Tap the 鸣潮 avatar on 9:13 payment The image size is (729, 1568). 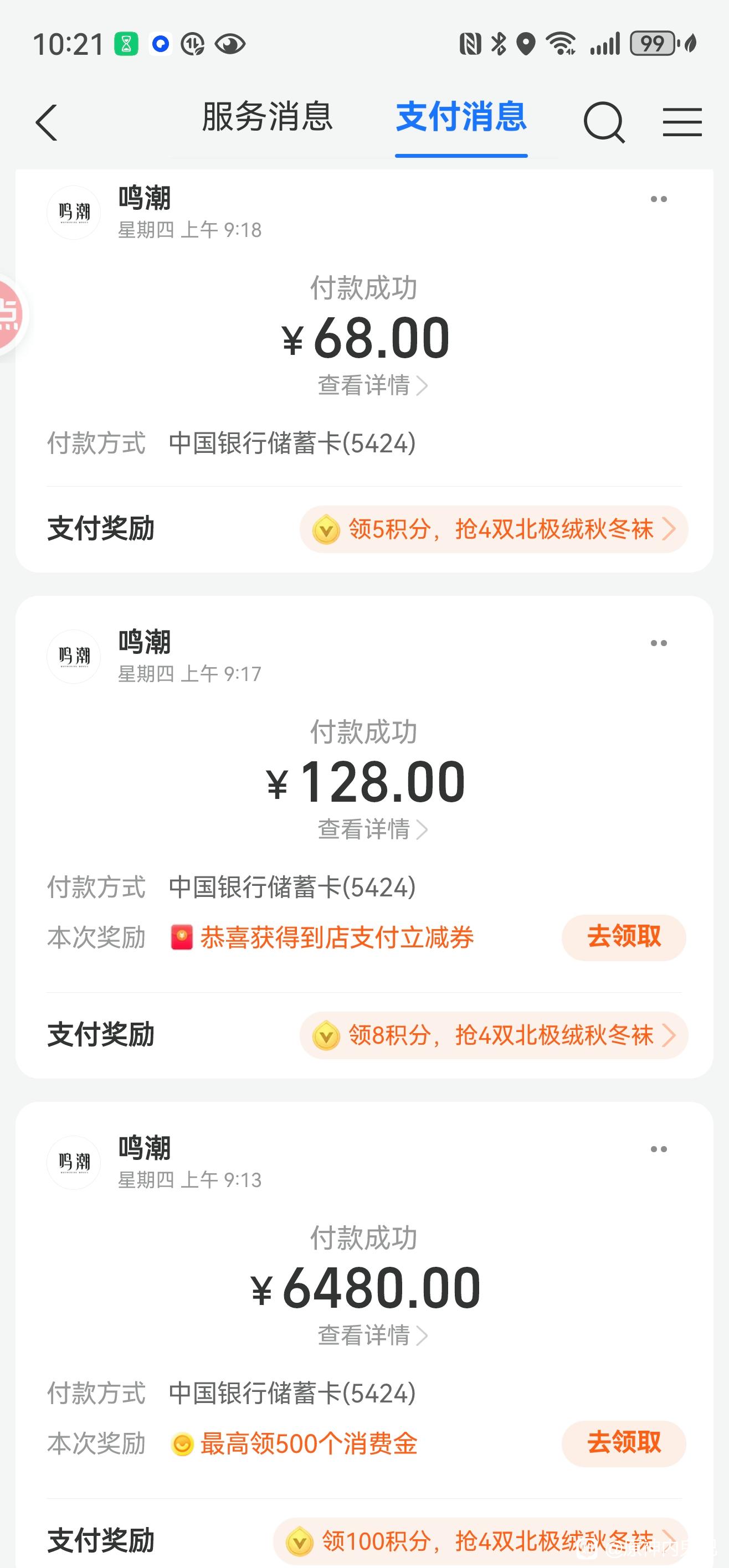pyautogui.click(x=74, y=1162)
